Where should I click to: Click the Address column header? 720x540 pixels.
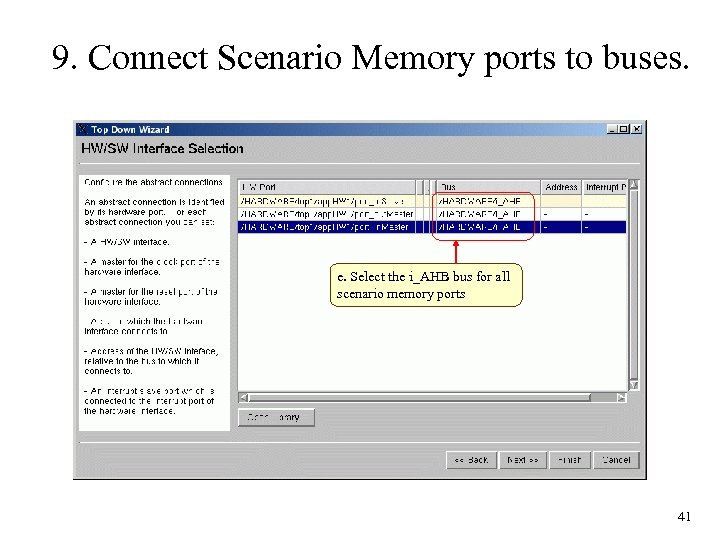tap(561, 187)
